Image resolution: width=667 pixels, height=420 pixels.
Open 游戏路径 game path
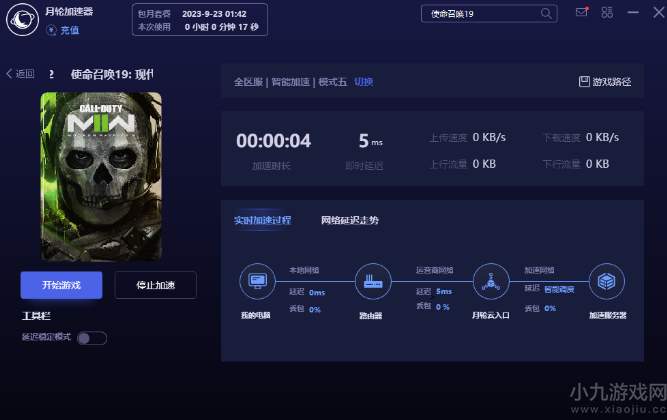pos(605,82)
